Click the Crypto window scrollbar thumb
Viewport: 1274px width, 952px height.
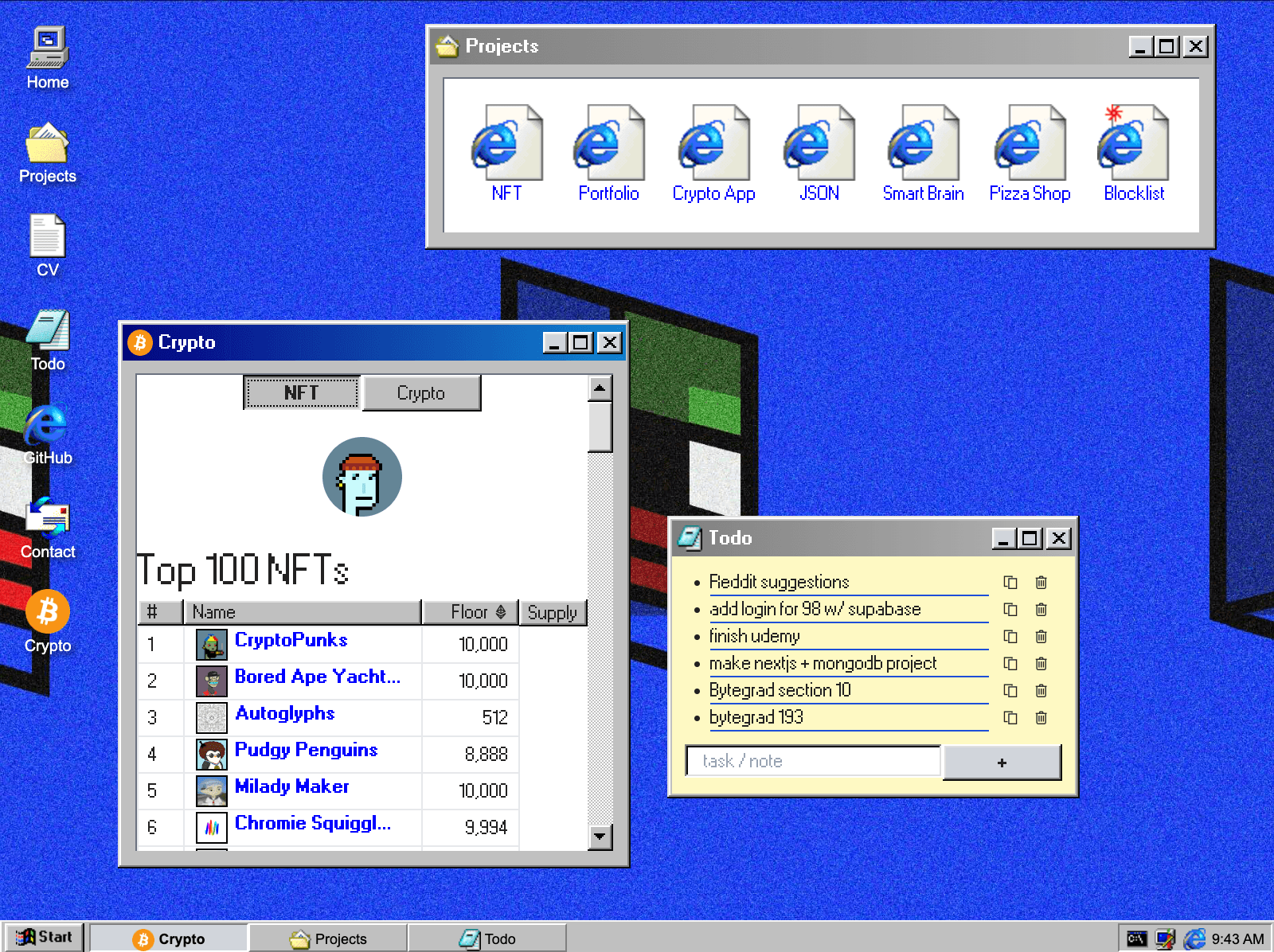click(600, 427)
